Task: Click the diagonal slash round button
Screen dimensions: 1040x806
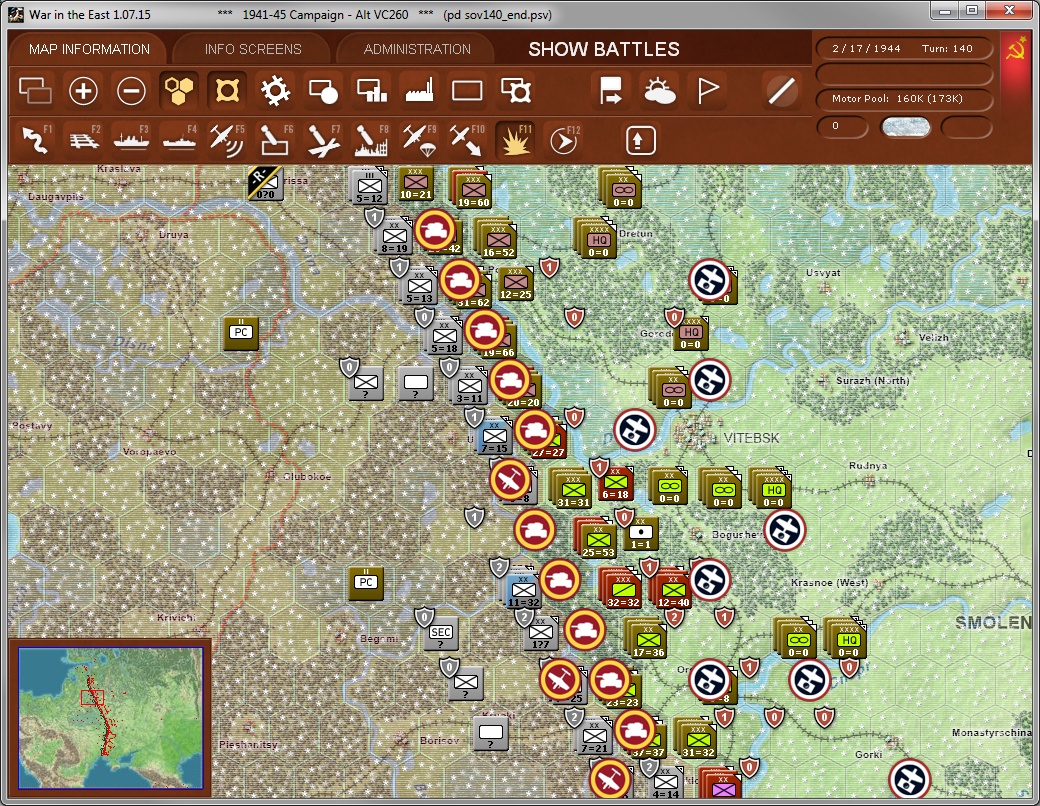Action: click(x=782, y=90)
